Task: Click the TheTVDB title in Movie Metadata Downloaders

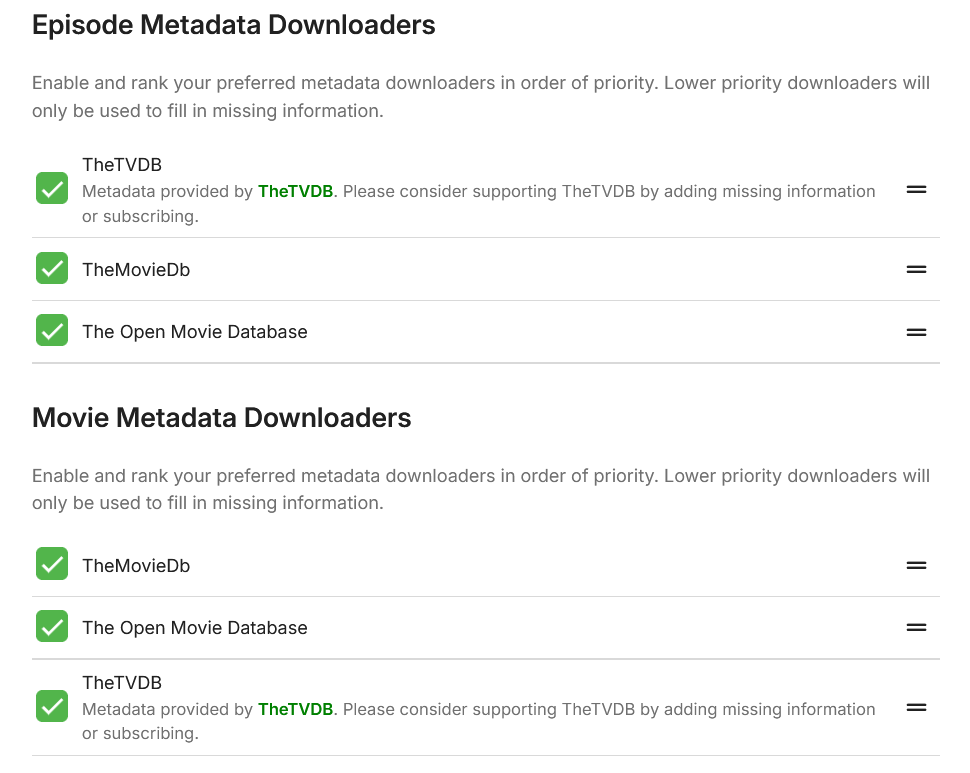Action: pyautogui.click(x=122, y=683)
